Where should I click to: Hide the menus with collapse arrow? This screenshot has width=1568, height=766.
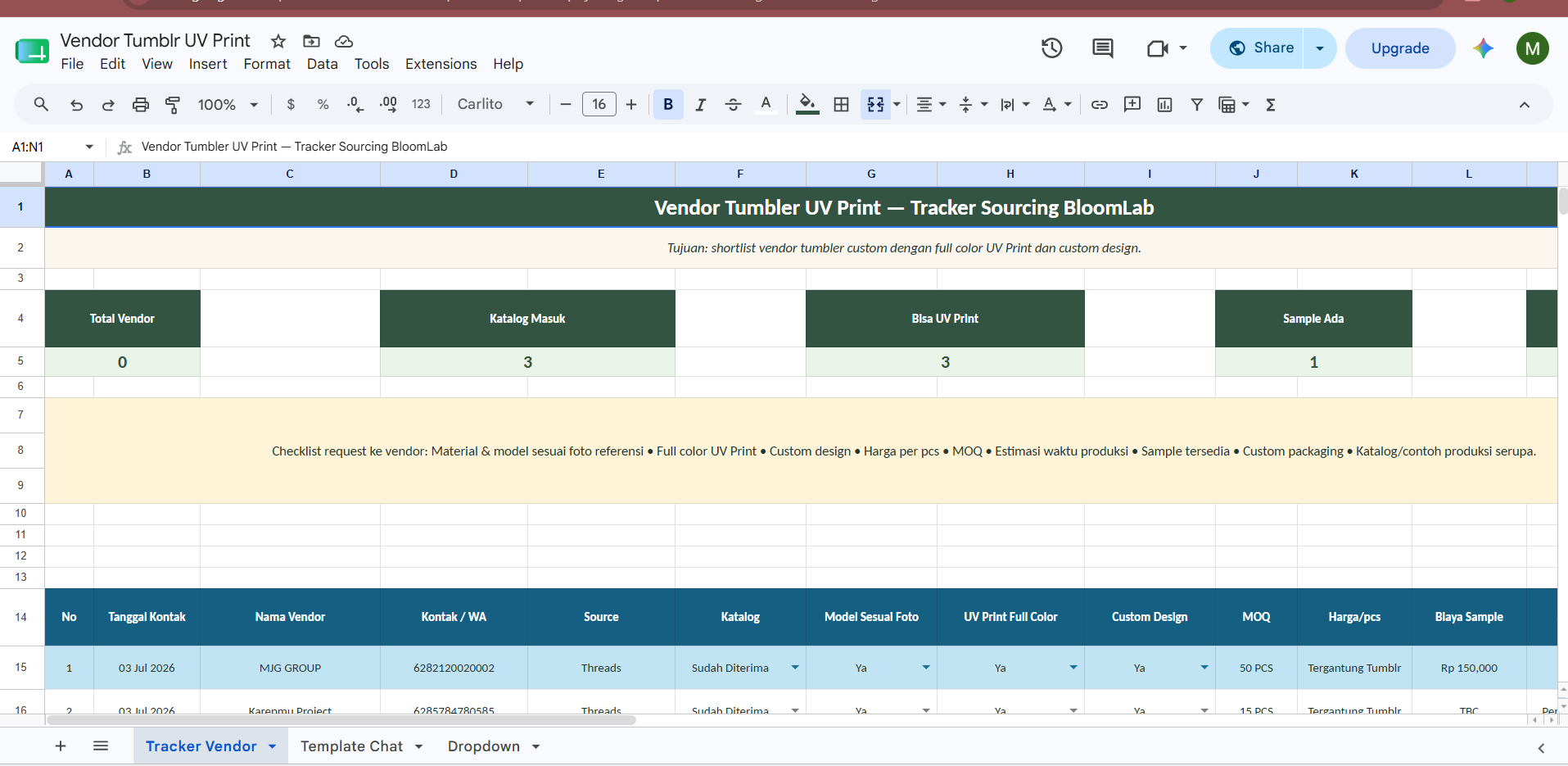pyautogui.click(x=1524, y=105)
